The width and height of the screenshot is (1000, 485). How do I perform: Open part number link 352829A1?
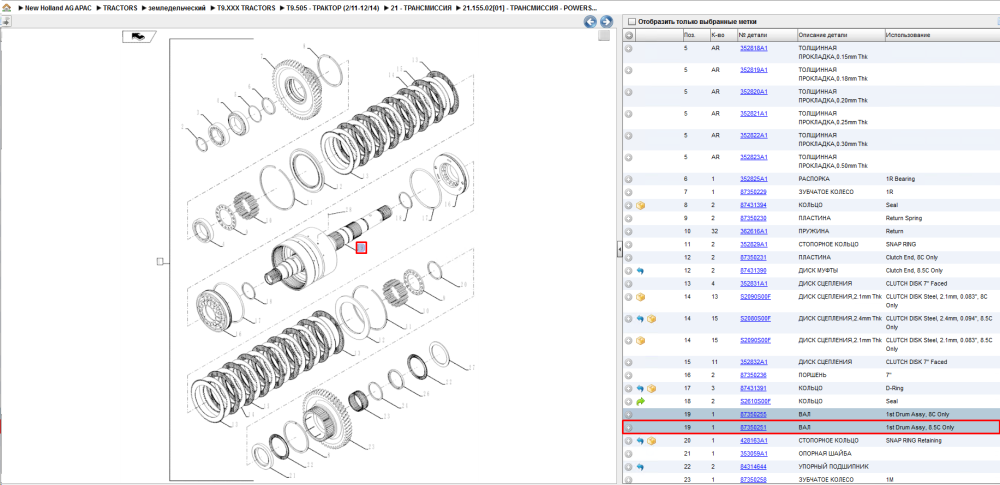pos(753,244)
